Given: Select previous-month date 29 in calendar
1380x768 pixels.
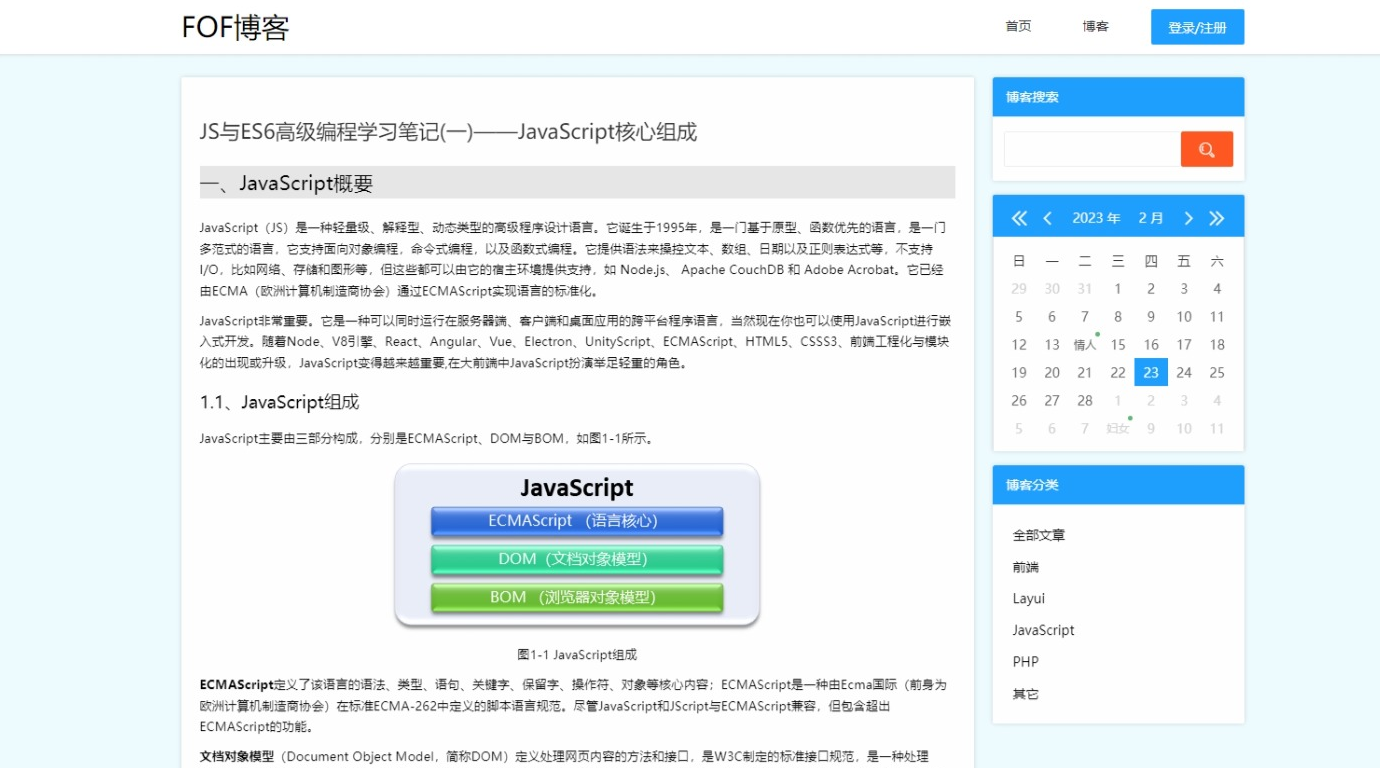Looking at the screenshot, I should 1019,288.
